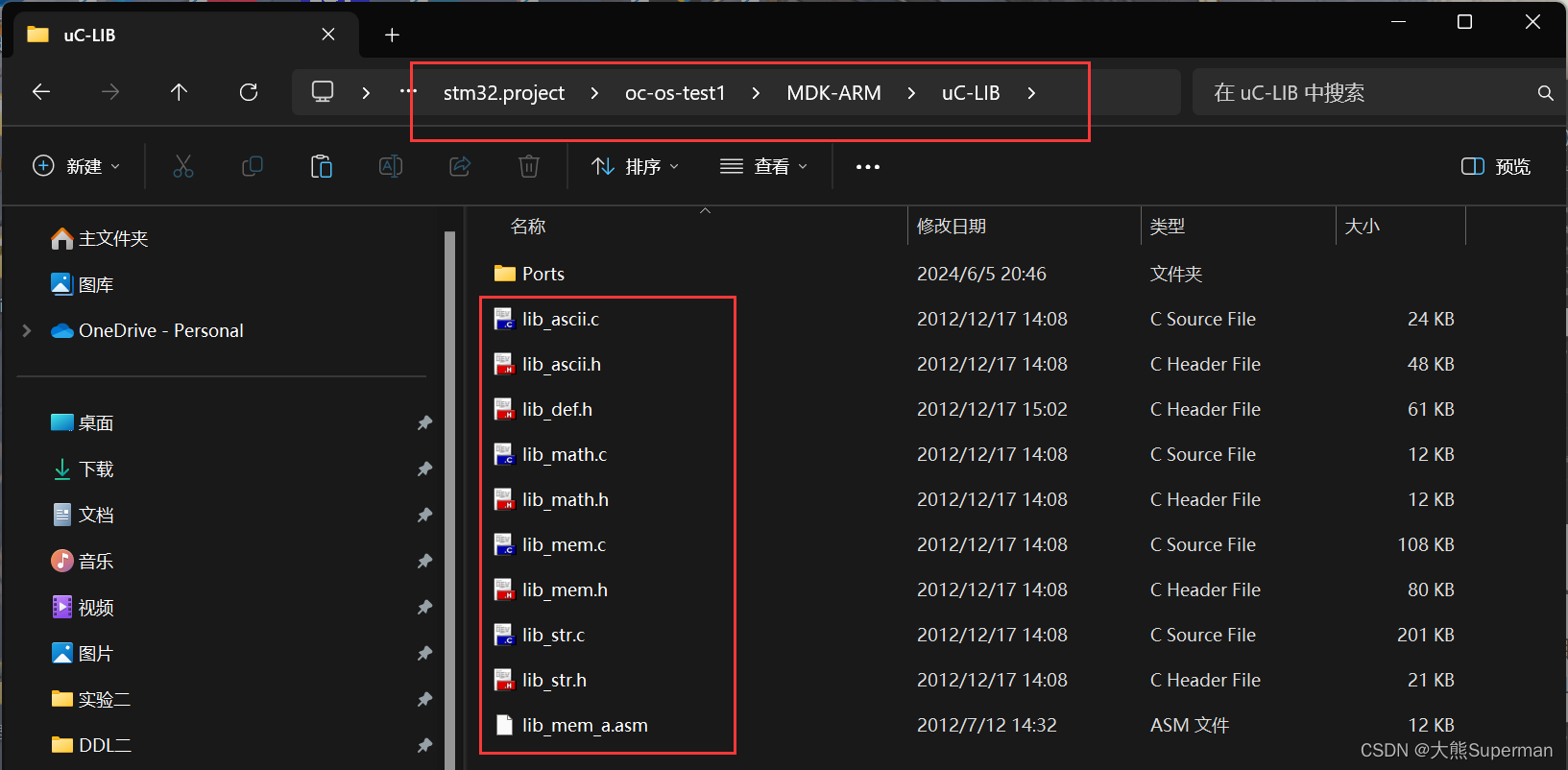1568x770 pixels.
Task: Click the Cut scissors icon
Action: tap(183, 167)
